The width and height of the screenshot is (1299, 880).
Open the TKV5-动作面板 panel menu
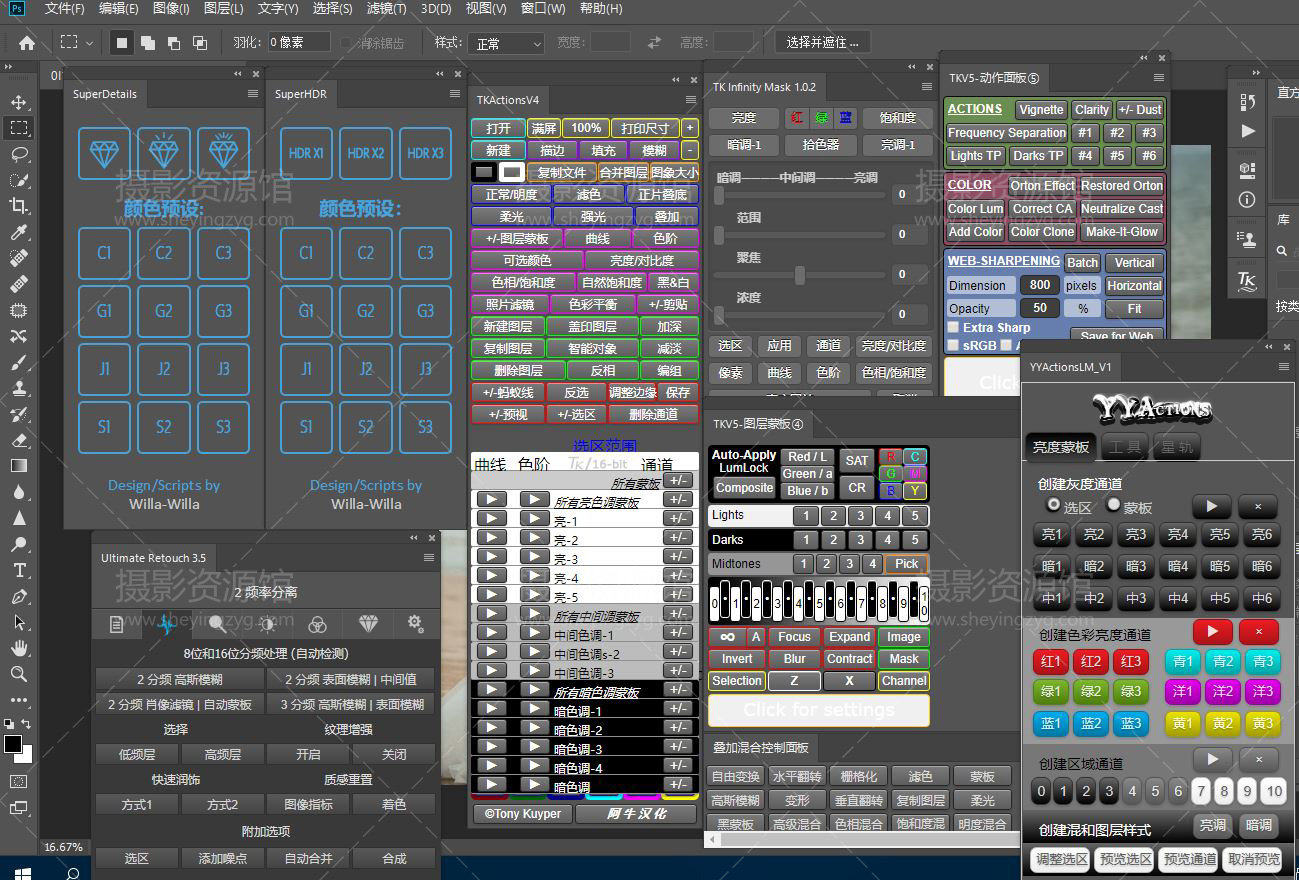point(1159,77)
